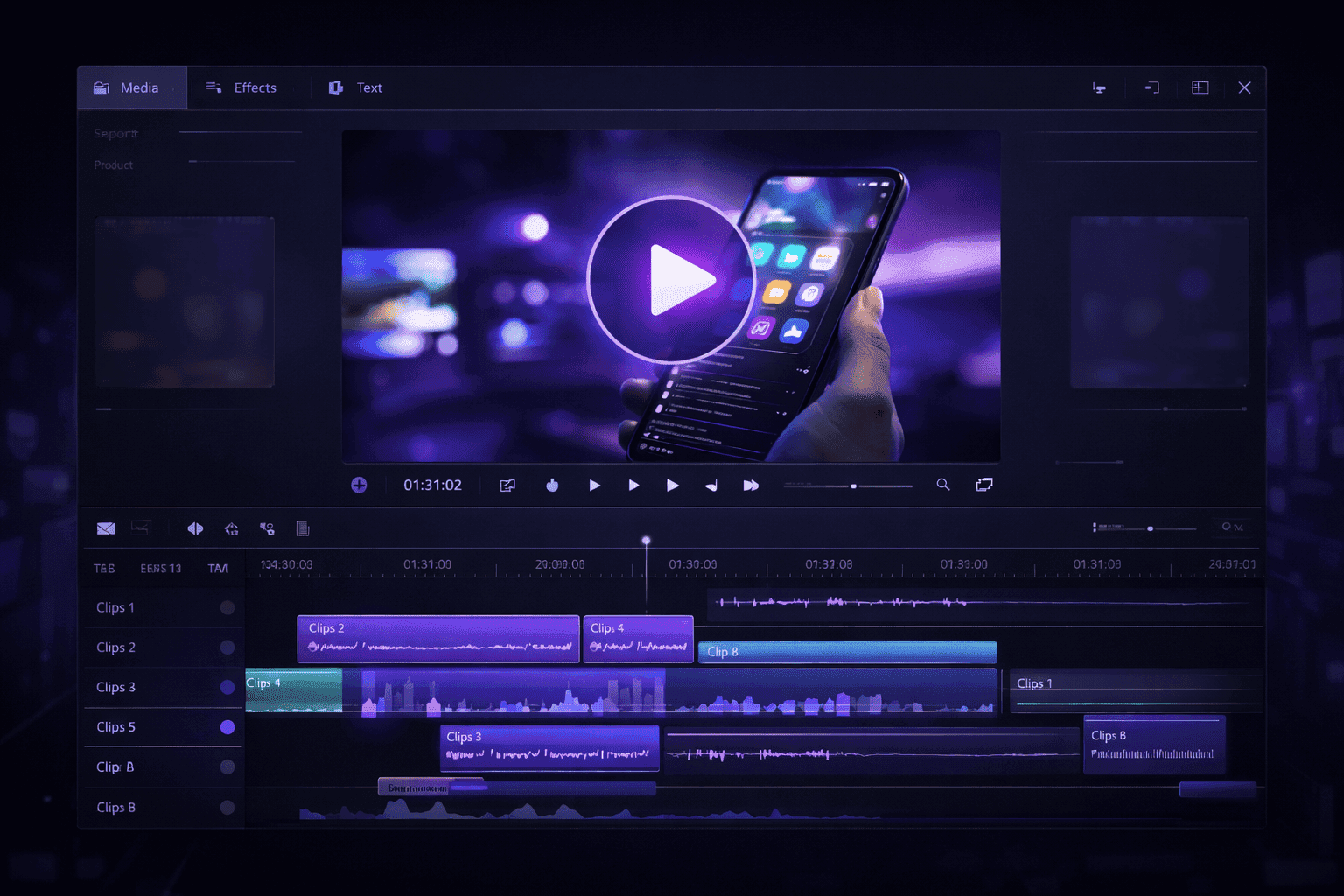Image resolution: width=1344 pixels, height=896 pixels.
Task: Click the Text tool icon
Action: pyautogui.click(x=334, y=87)
